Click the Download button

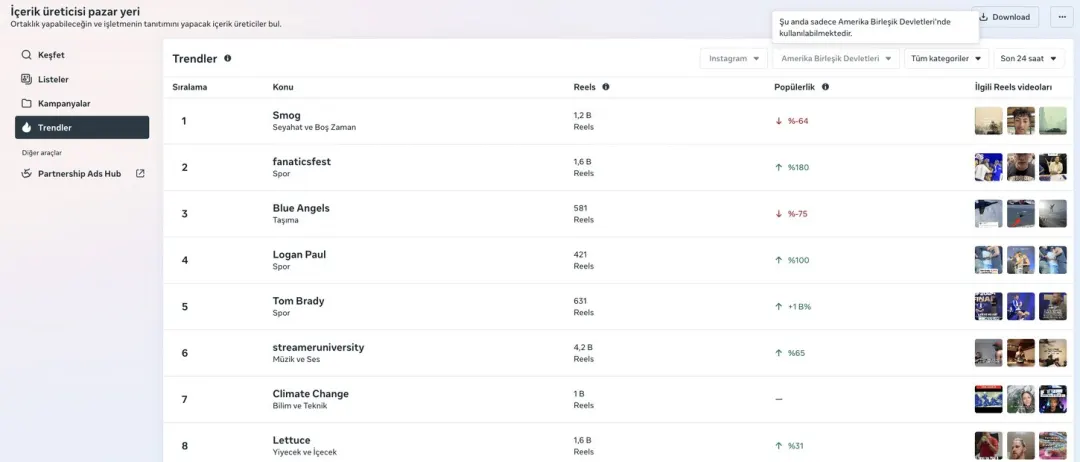(1005, 17)
